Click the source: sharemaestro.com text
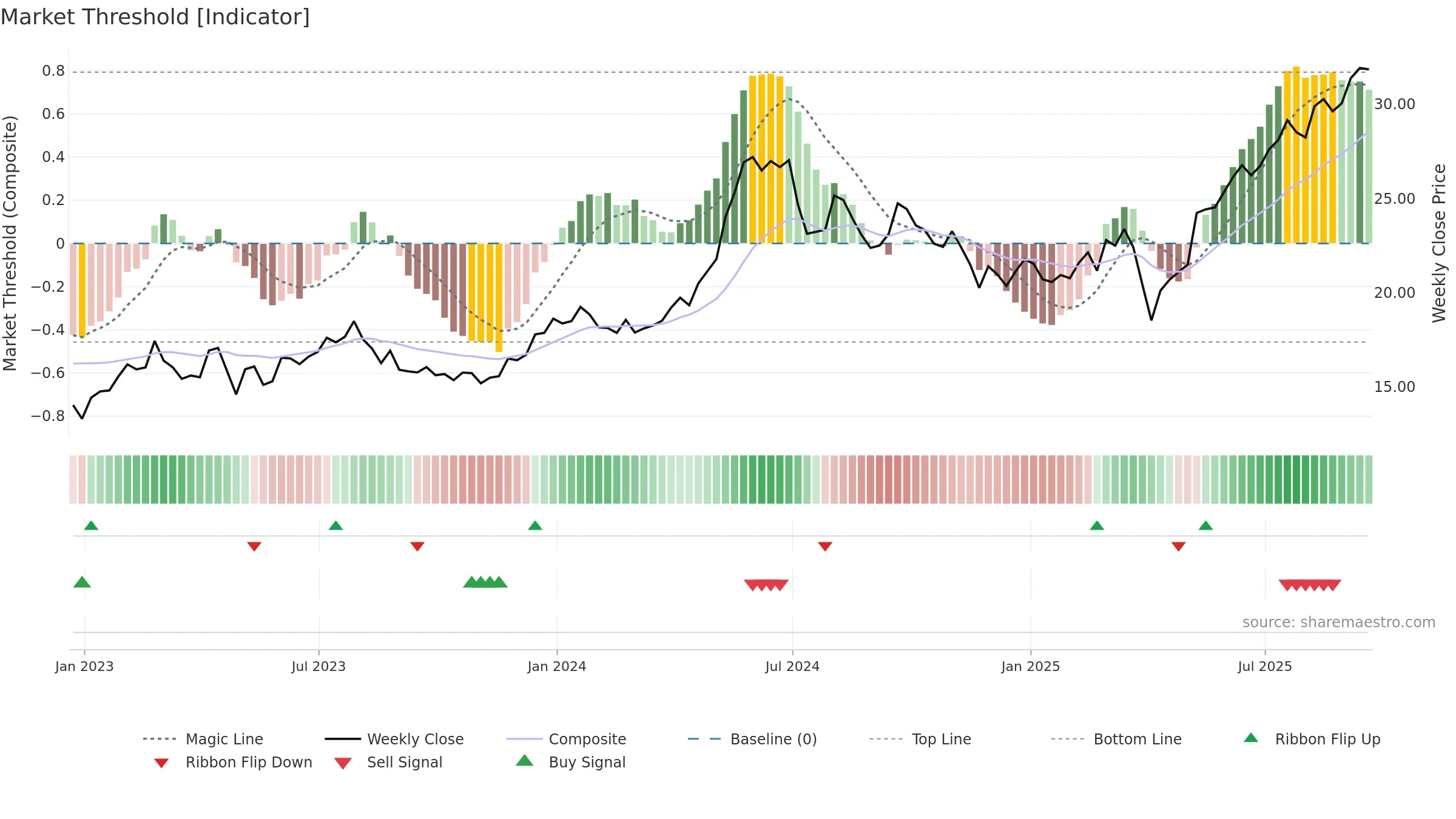Image resolution: width=1456 pixels, height=819 pixels. [x=1339, y=622]
